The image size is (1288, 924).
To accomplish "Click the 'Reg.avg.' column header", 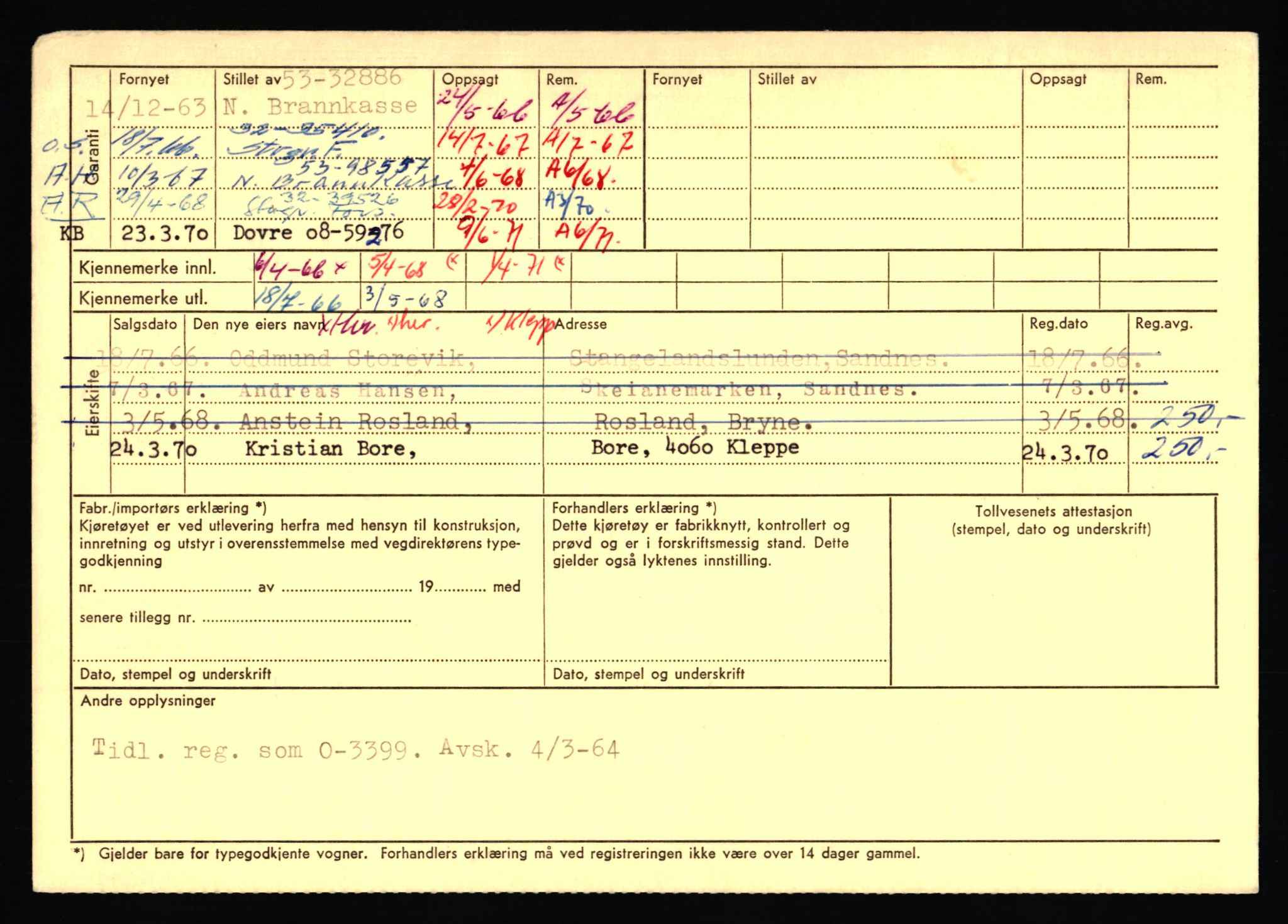I will click(1163, 324).
